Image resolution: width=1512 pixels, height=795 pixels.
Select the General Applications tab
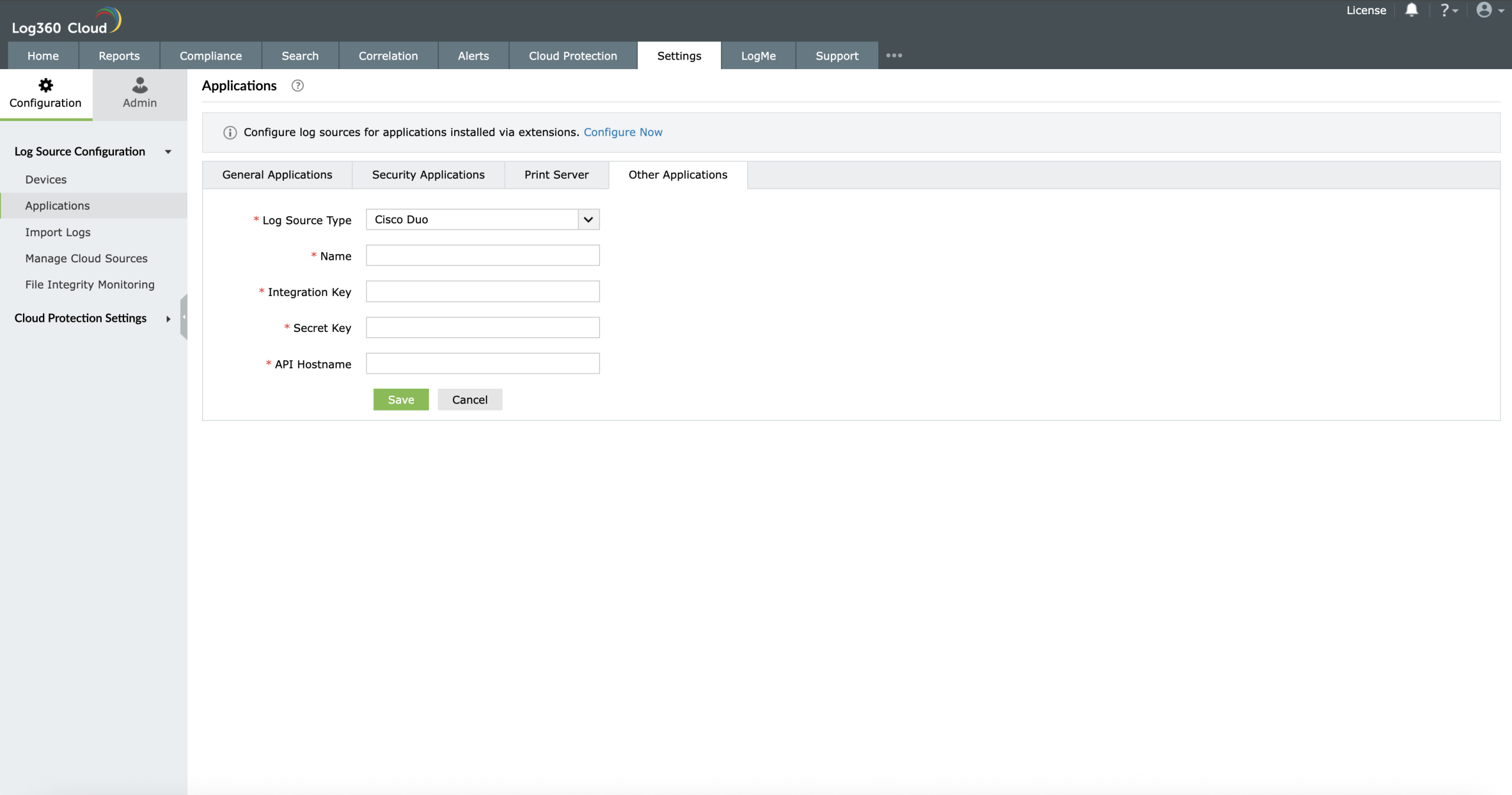coord(277,175)
